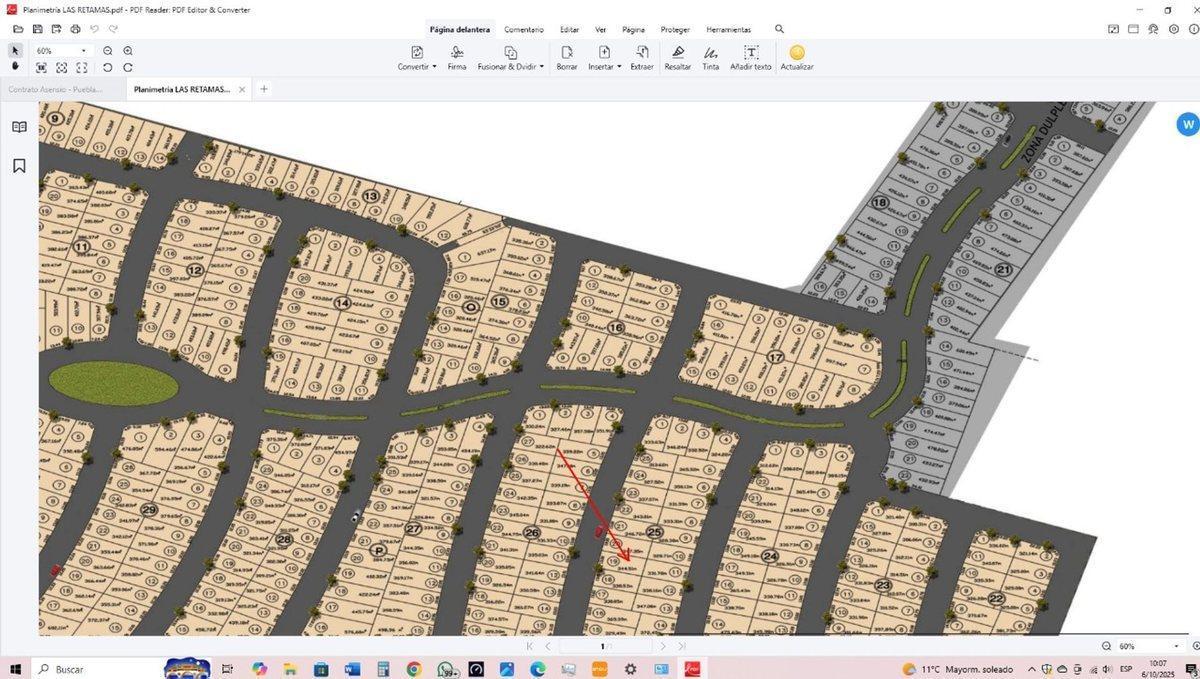Redo the last action
1200x679 pixels.
coord(113,29)
